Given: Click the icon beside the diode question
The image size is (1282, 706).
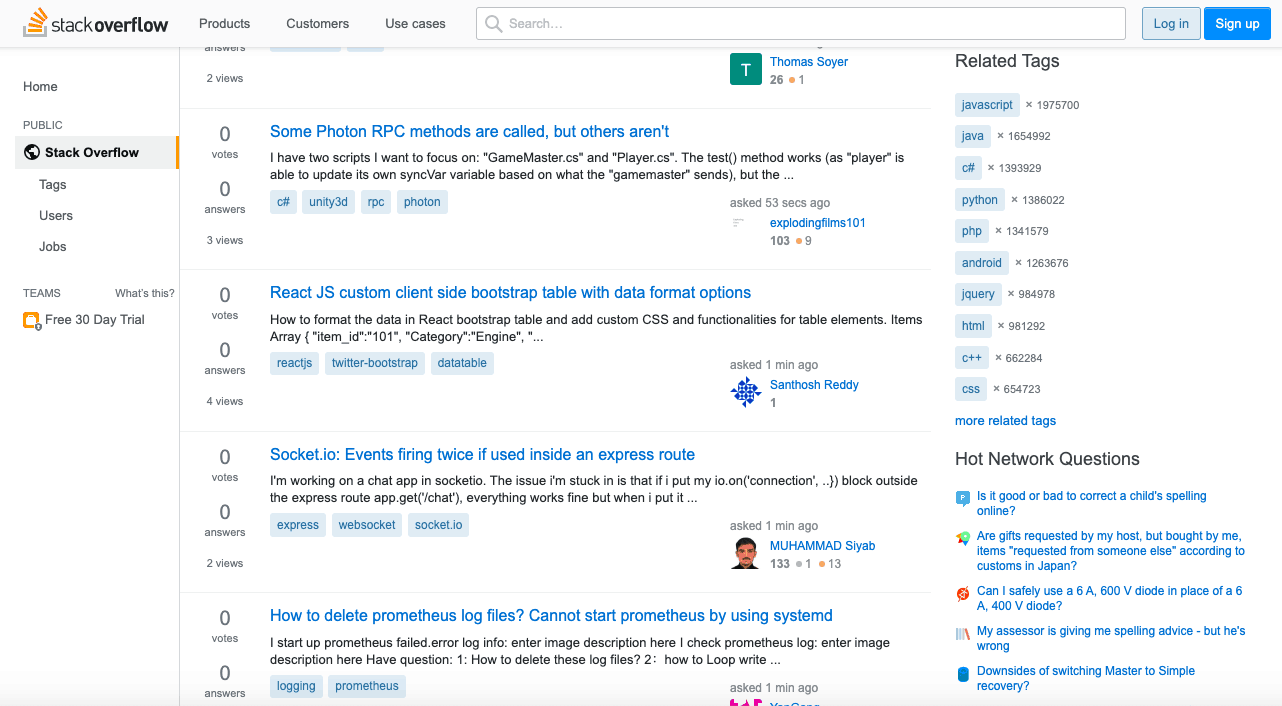Looking at the screenshot, I should (x=963, y=594).
